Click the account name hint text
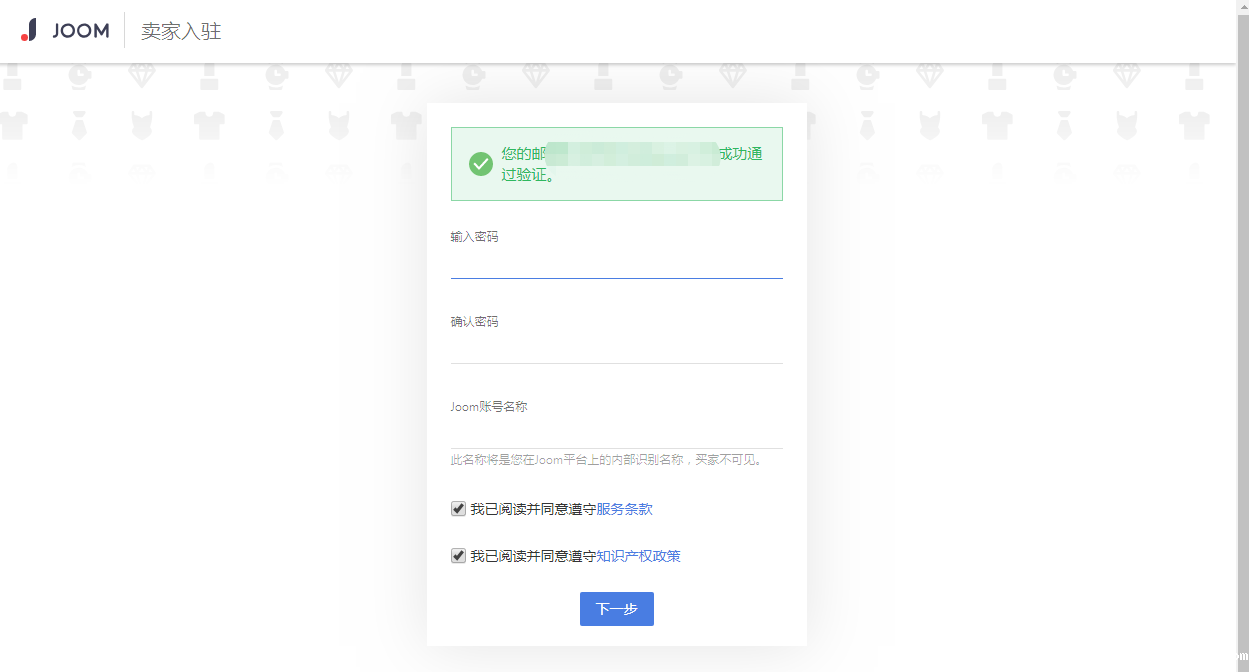1249x672 pixels. (608, 460)
